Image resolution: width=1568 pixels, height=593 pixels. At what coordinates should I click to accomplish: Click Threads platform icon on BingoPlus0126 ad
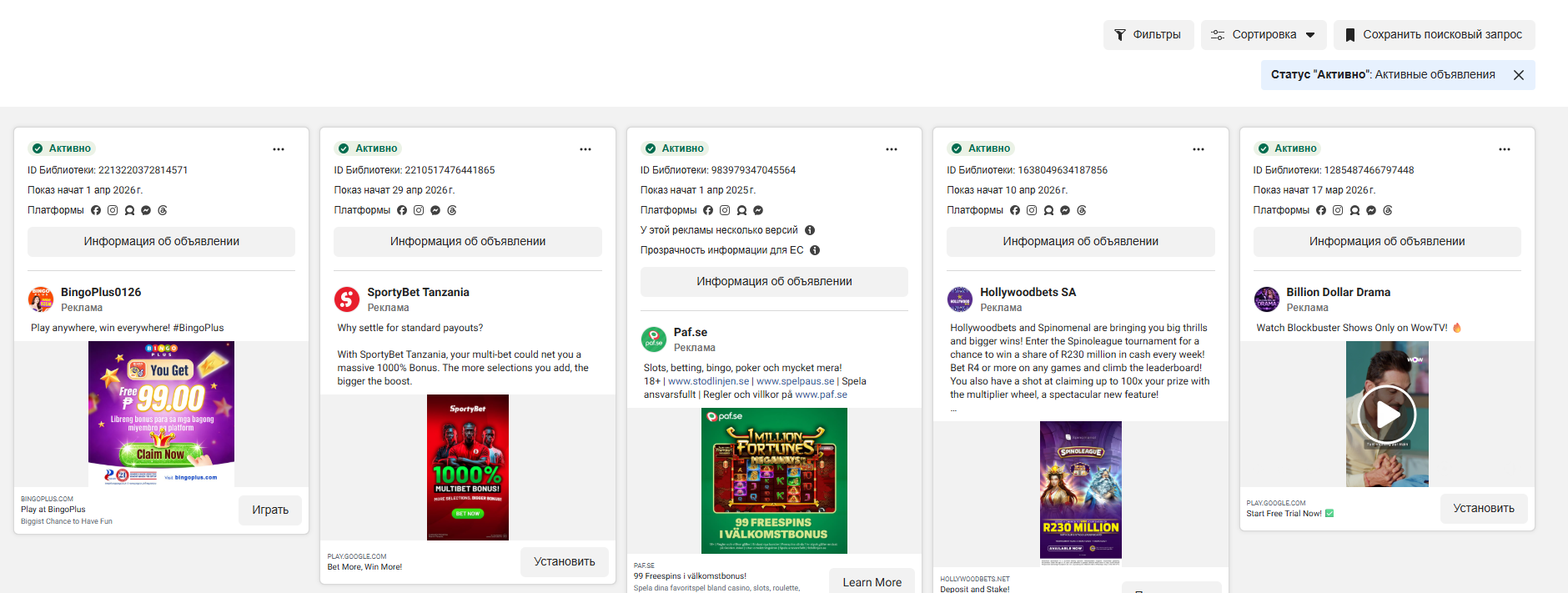point(163,210)
